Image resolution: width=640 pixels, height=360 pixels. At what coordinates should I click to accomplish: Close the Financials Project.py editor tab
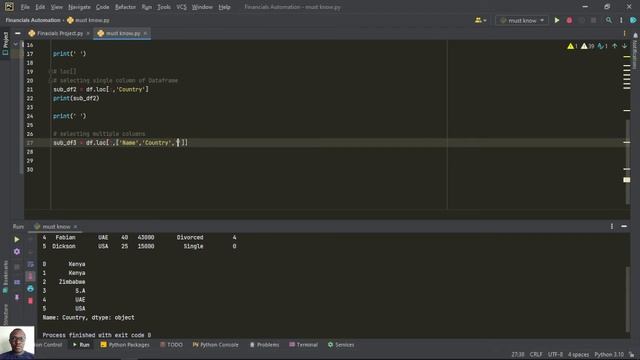click(88, 33)
